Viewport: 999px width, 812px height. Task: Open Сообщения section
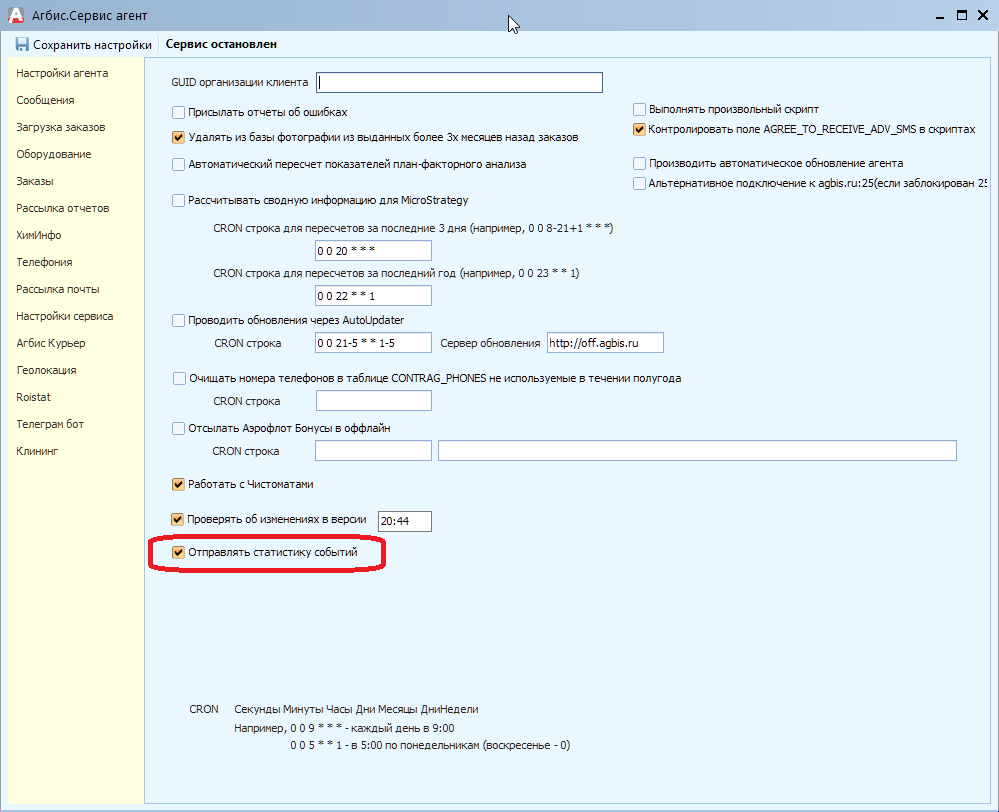45,100
